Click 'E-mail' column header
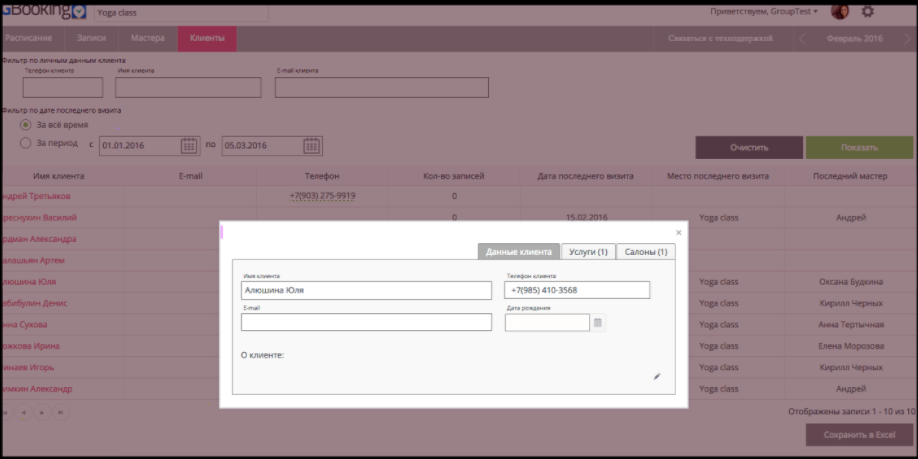918x459 pixels. [x=190, y=176]
